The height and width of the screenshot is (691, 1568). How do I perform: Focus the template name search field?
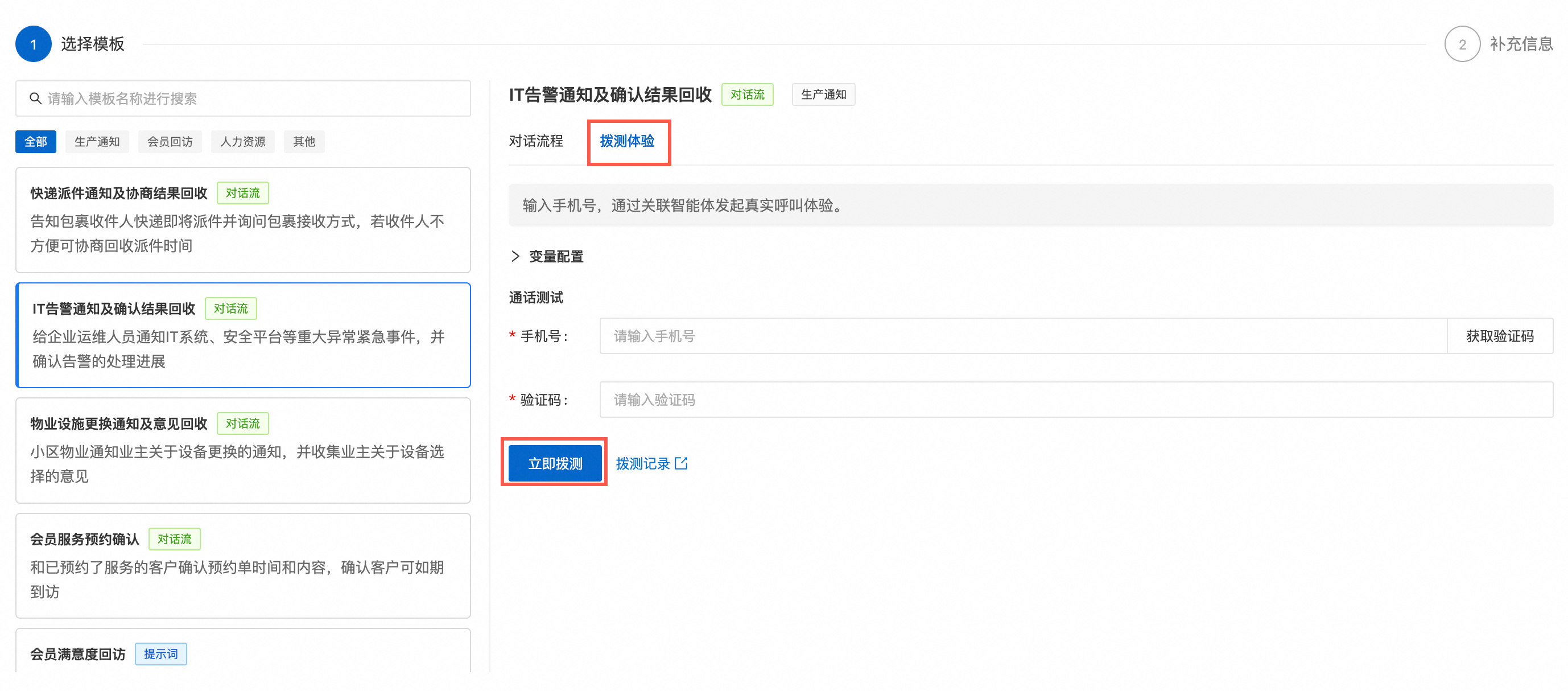[x=244, y=98]
